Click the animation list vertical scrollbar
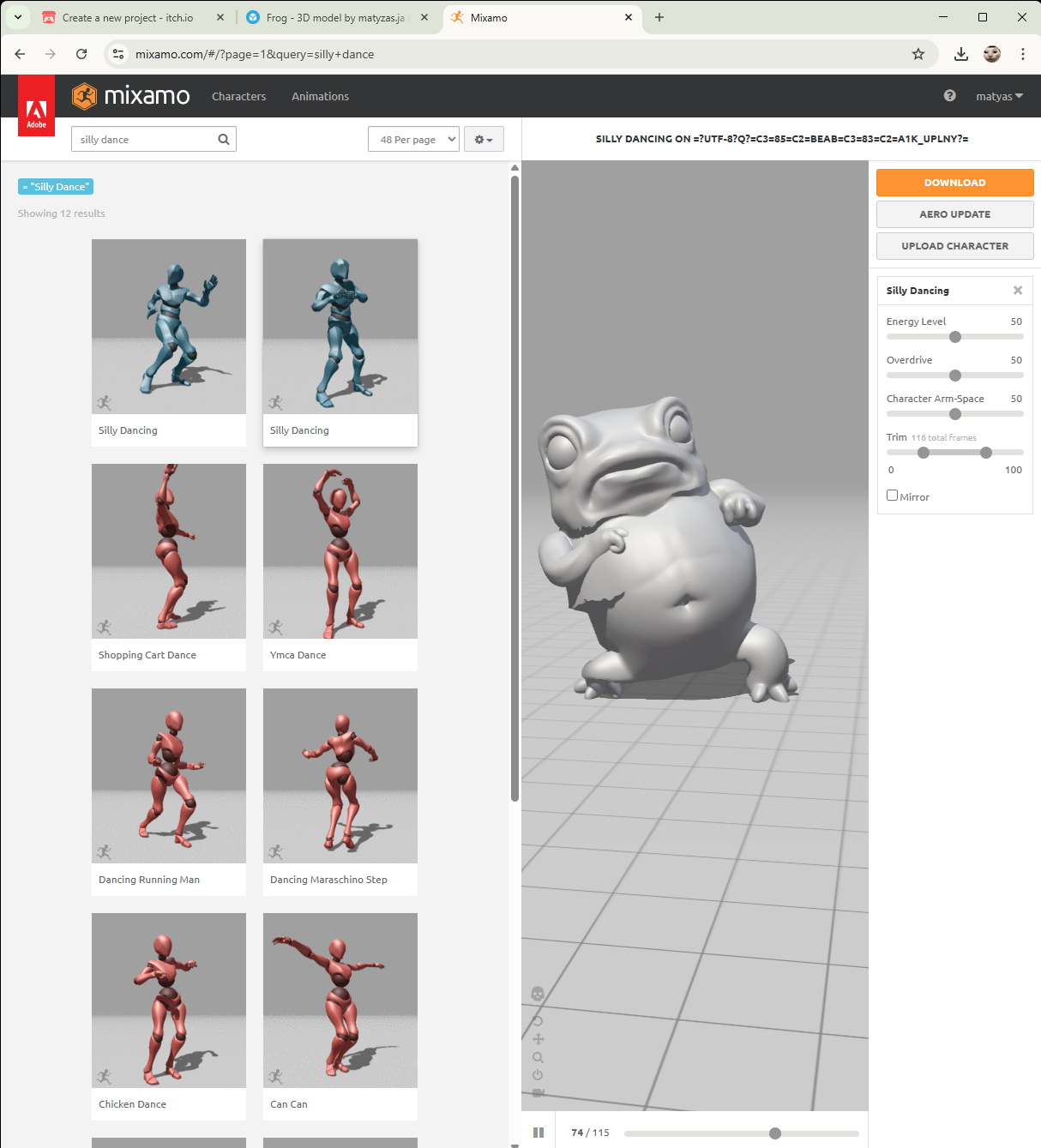The image size is (1041, 1148). (514, 489)
